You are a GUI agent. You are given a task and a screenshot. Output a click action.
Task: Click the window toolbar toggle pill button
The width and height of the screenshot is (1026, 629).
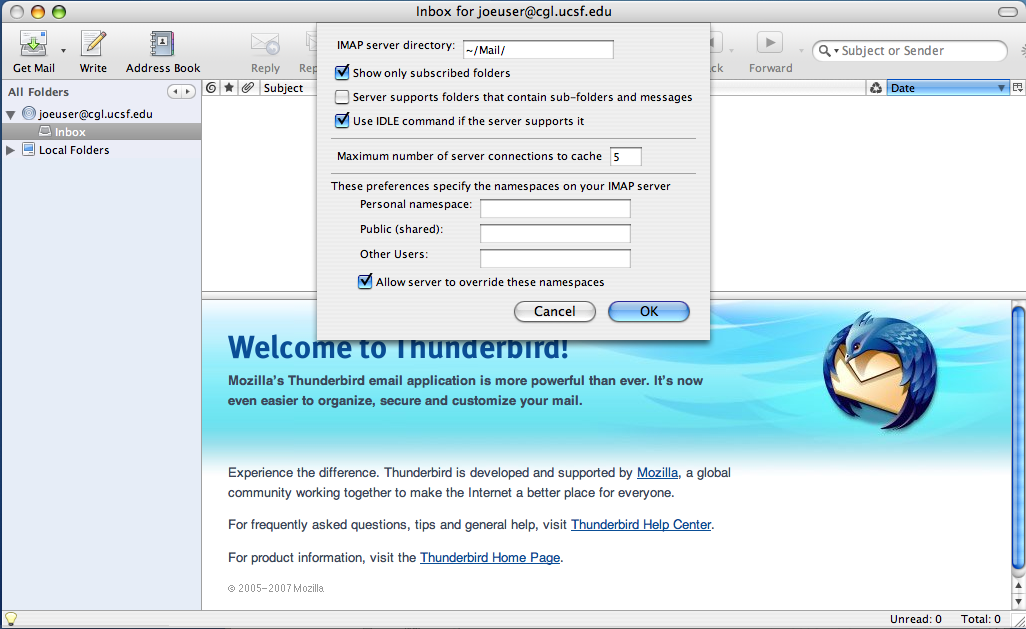tap(1007, 12)
